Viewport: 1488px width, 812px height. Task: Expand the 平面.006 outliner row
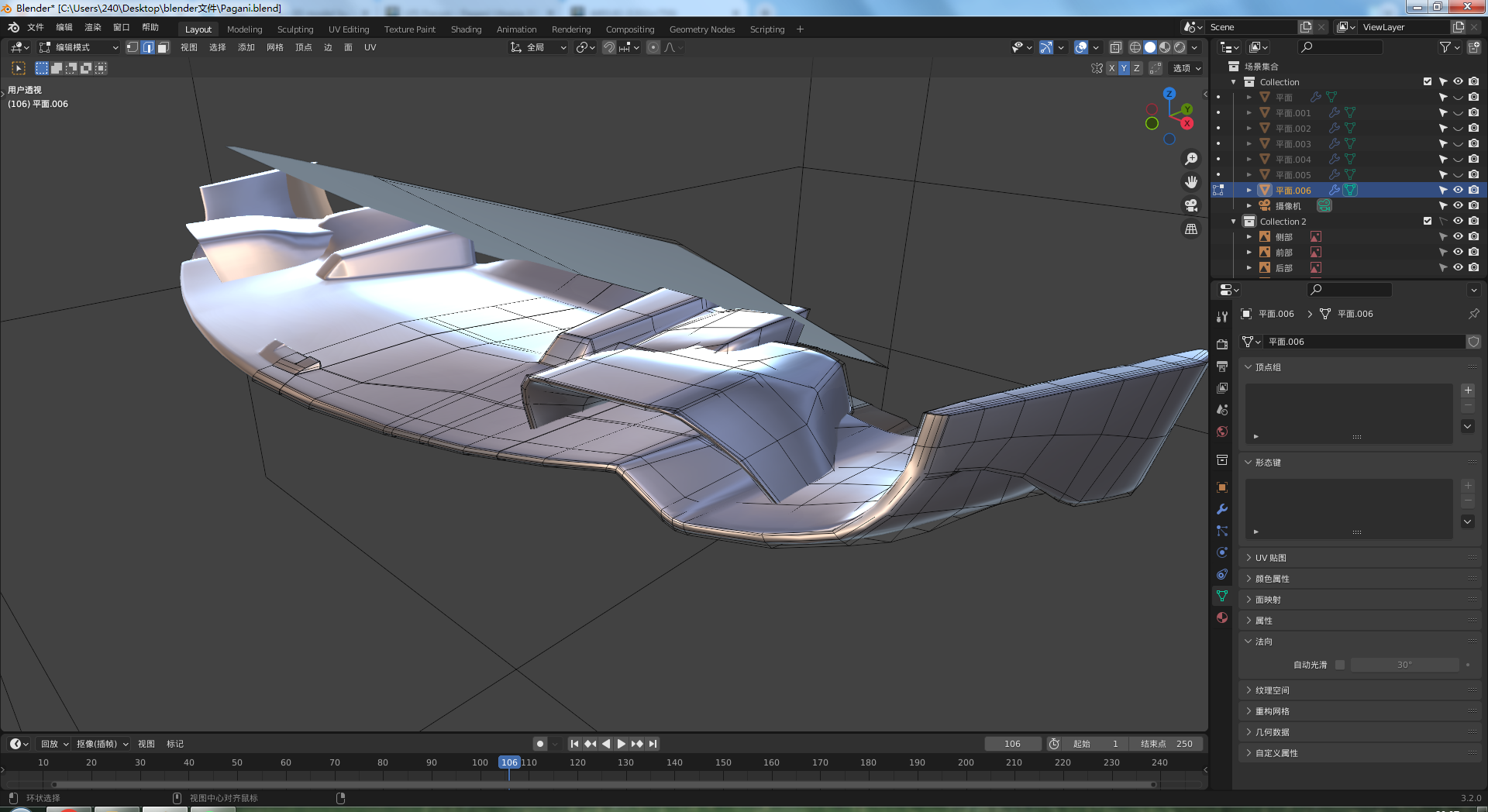point(1249,190)
